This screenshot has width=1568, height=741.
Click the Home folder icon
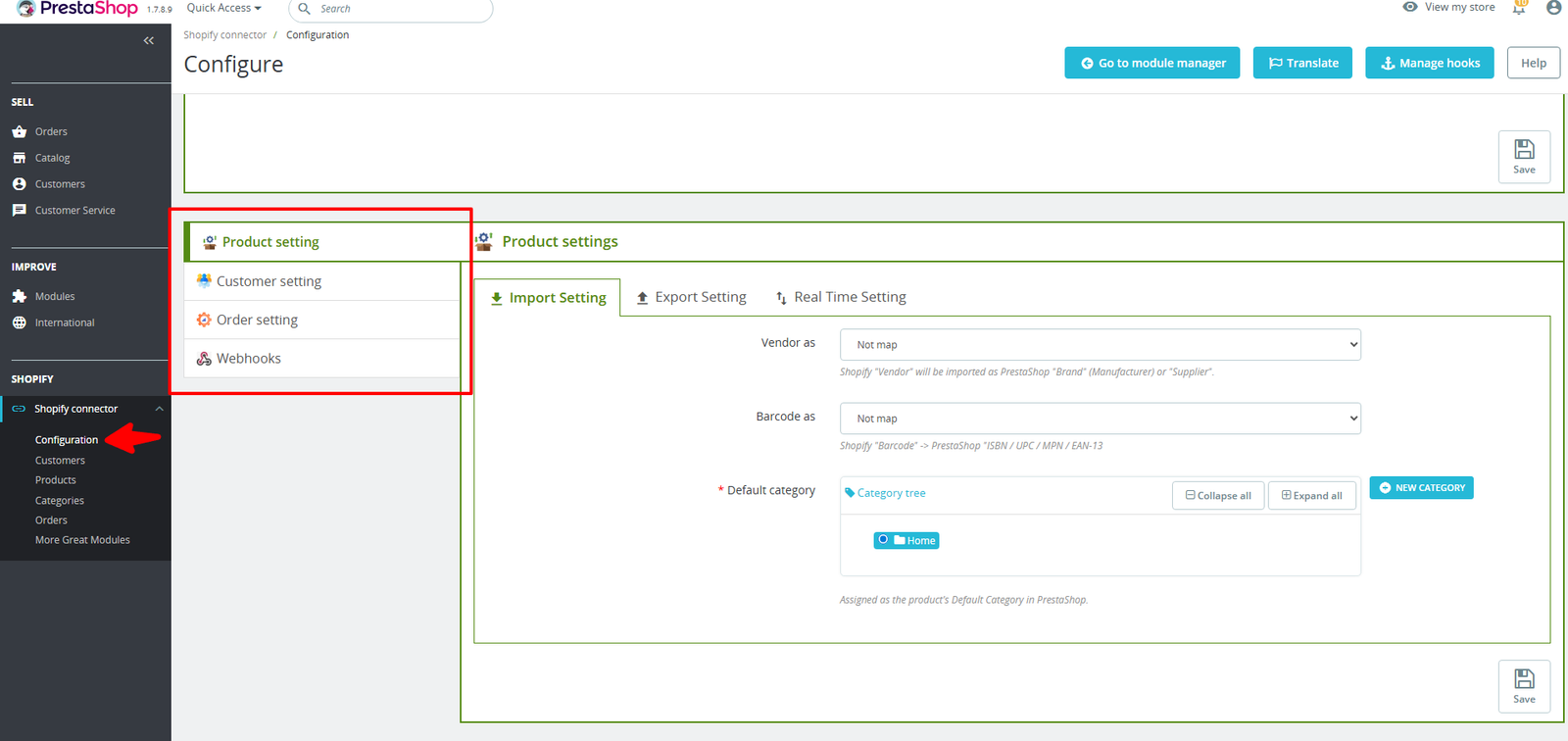(900, 540)
